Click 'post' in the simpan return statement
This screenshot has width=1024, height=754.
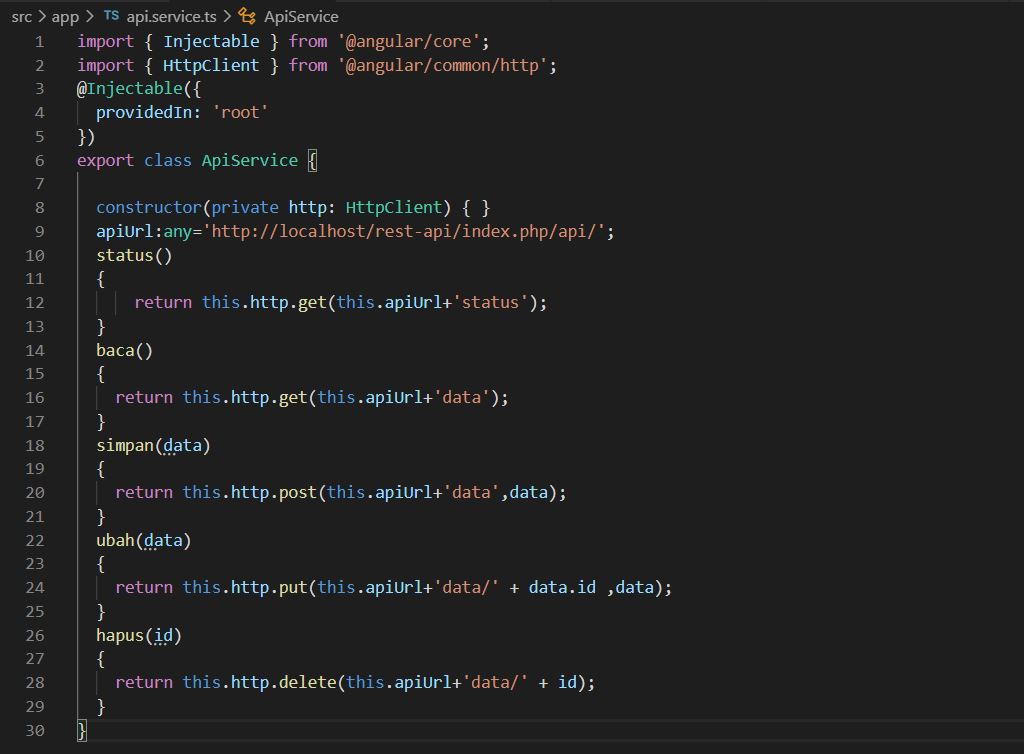click(x=298, y=492)
